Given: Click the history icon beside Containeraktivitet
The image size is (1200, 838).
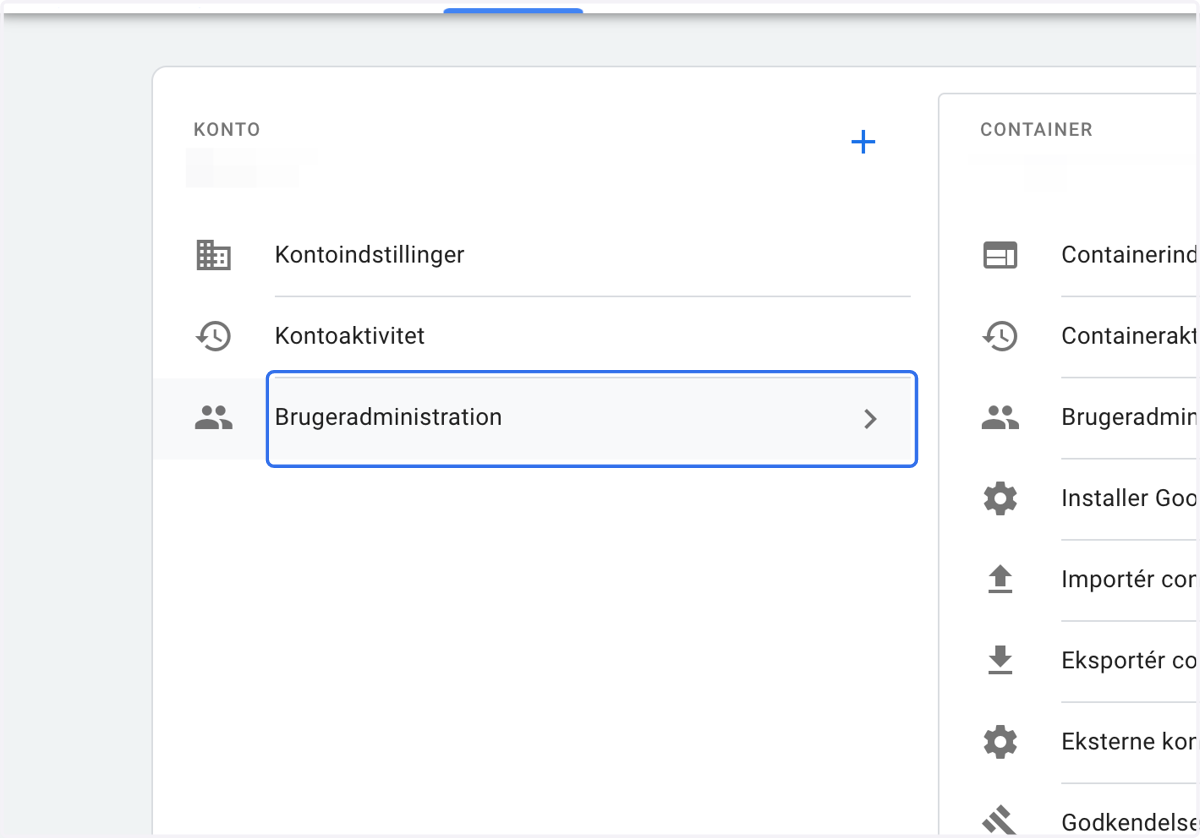Looking at the screenshot, I should pyautogui.click(x=1000, y=336).
